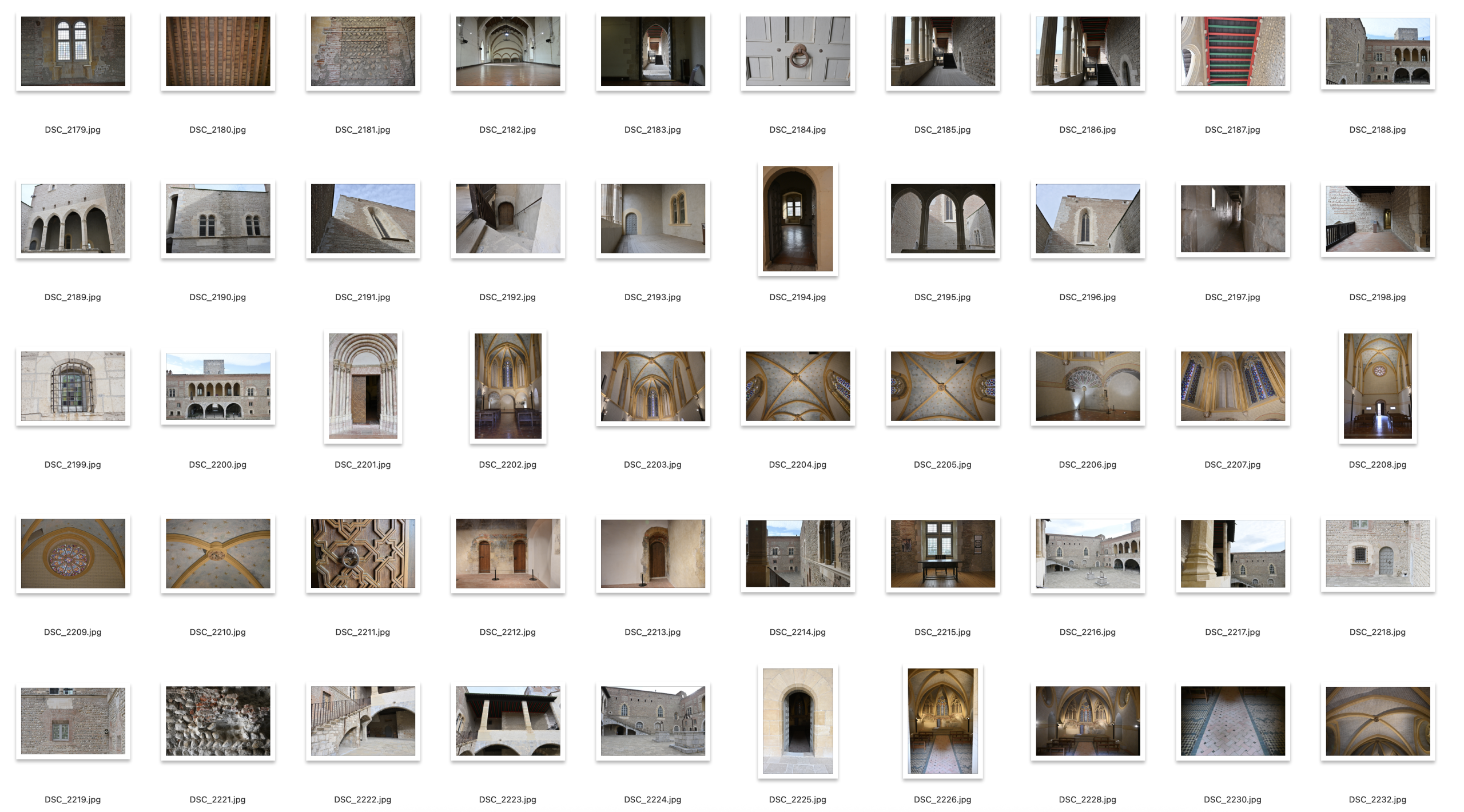This screenshot has height=812, width=1464.
Task: Click the DSC_2194.jpg arched doorway thumbnail
Action: coord(797,218)
